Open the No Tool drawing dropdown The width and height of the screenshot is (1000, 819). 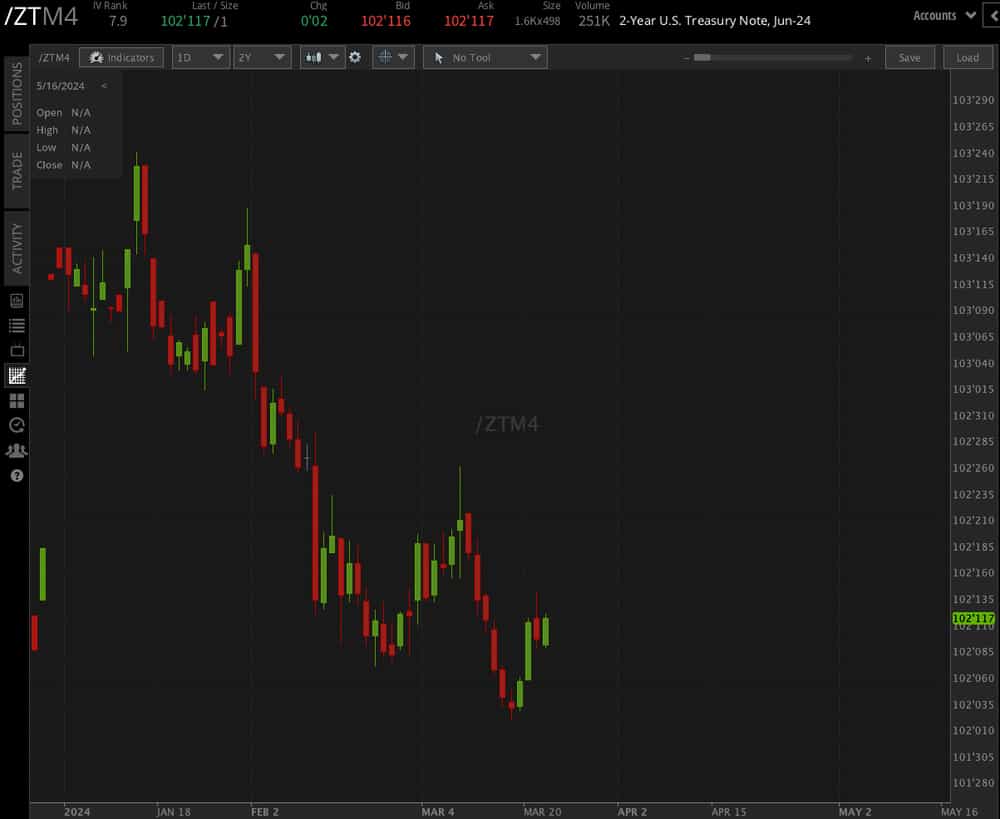coord(485,57)
